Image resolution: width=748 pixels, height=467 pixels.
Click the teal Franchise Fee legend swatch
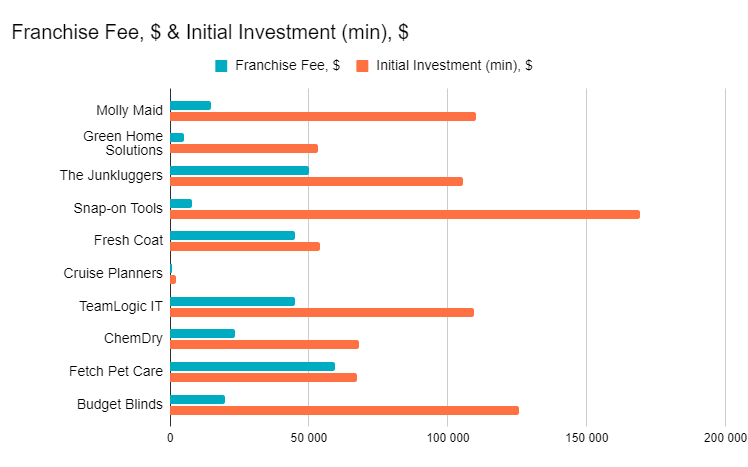[221, 66]
